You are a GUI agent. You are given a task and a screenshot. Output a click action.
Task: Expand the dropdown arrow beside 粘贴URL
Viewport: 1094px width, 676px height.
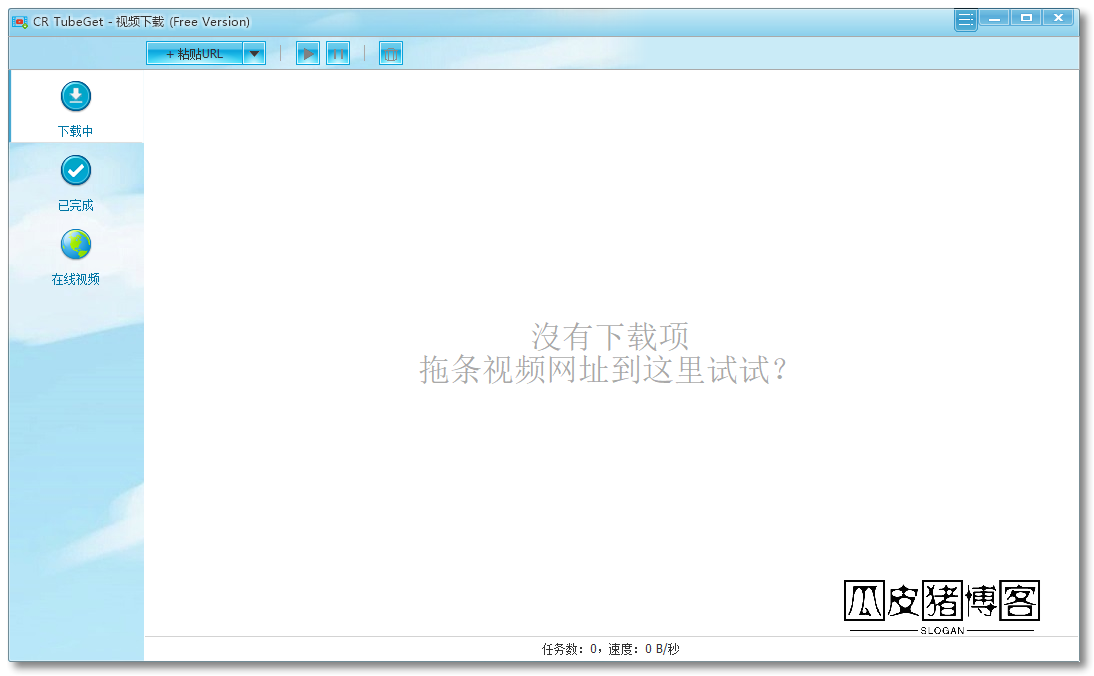pyautogui.click(x=254, y=54)
